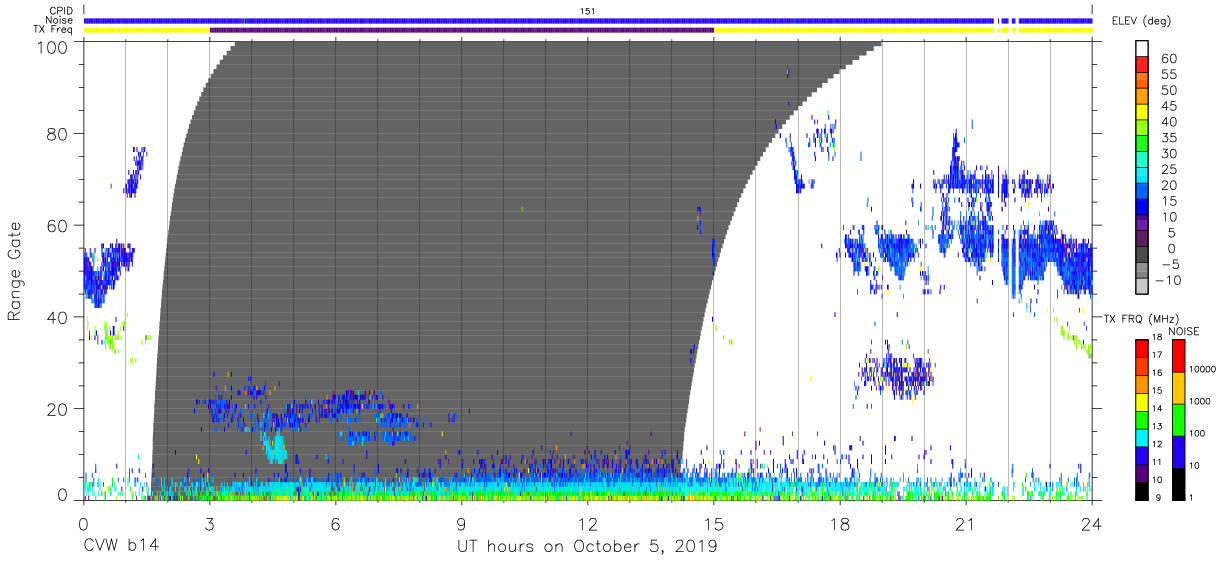Click the purple section of the TX Freq strip
The width and height of the screenshot is (1228, 567).
[462, 30]
